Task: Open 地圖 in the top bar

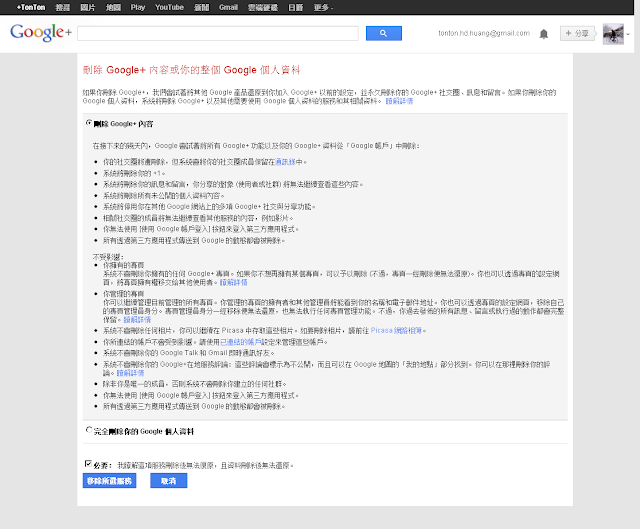Action: pos(113,7)
